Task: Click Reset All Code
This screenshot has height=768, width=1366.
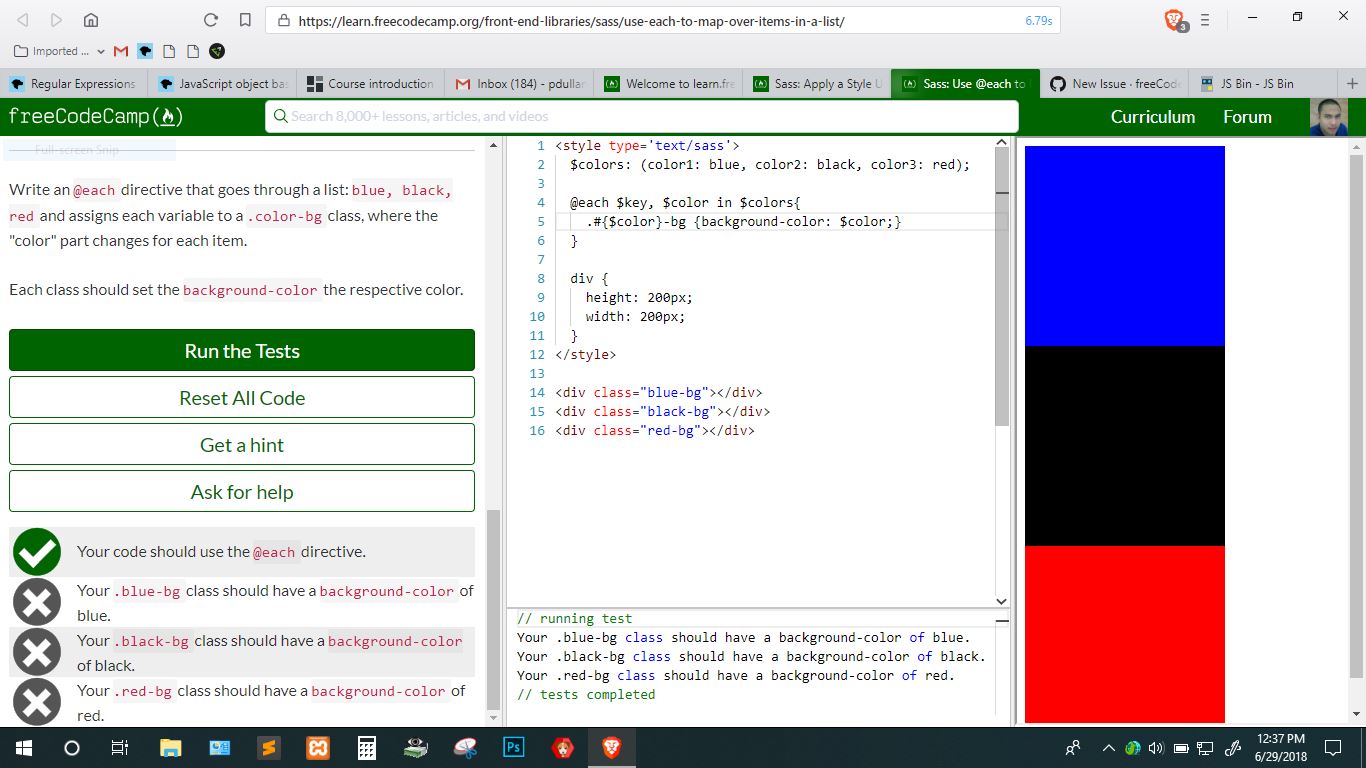Action: (242, 398)
